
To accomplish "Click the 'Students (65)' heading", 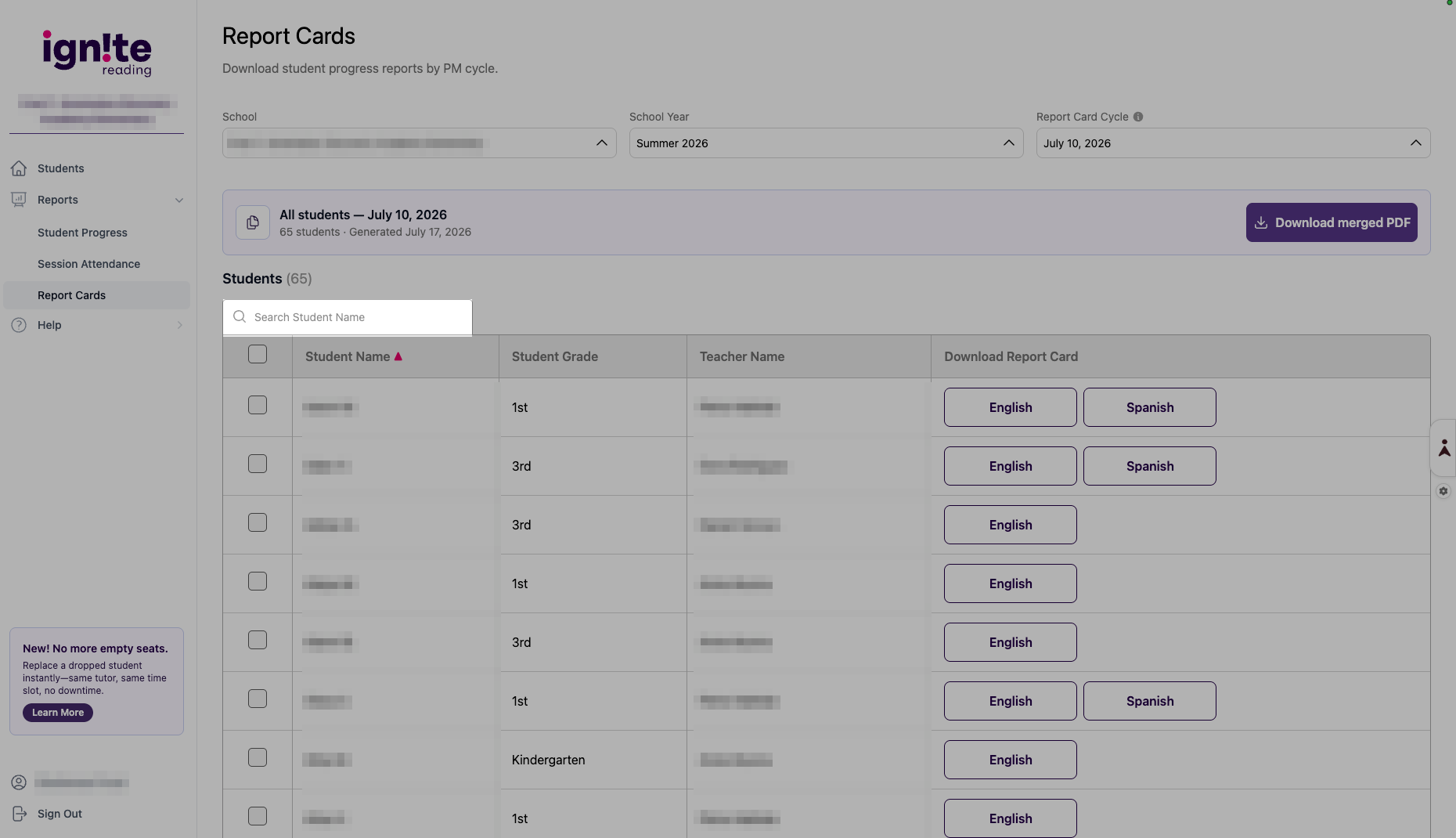I will tap(267, 279).
